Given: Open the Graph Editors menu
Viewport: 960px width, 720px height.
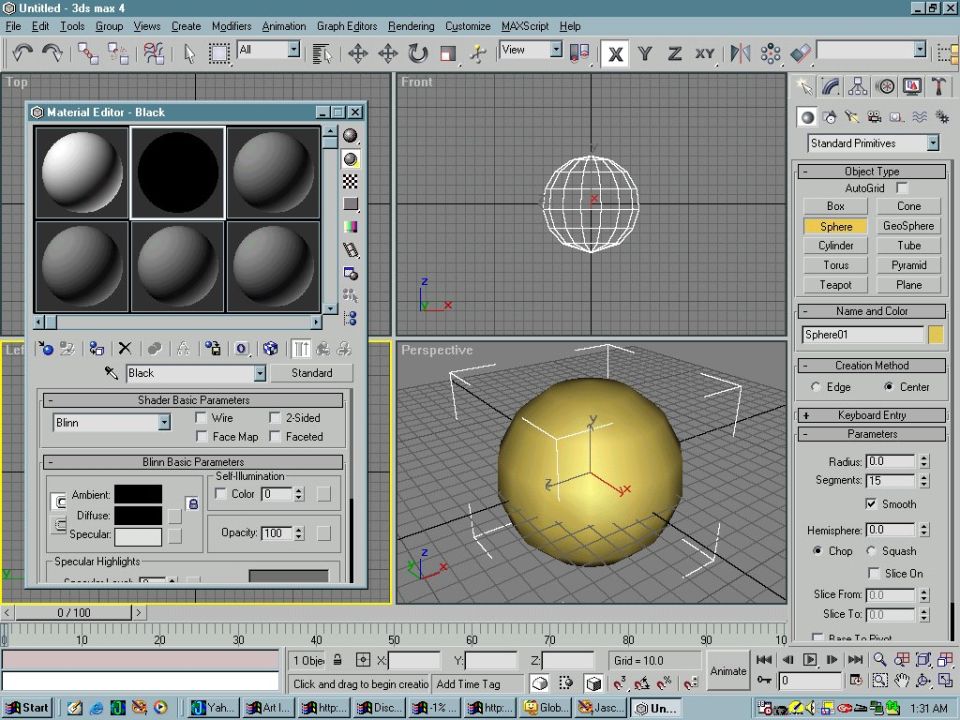Looking at the screenshot, I should coord(347,26).
